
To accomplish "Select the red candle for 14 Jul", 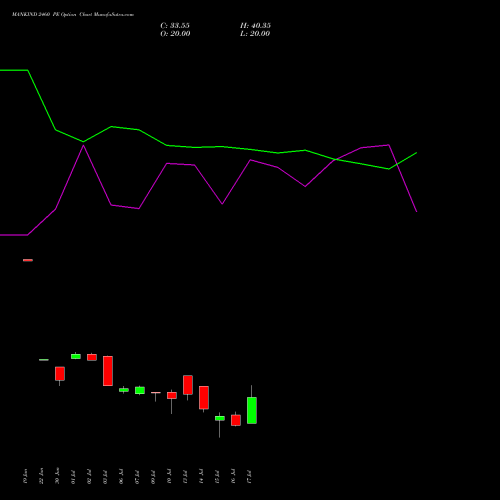I will [204, 398].
